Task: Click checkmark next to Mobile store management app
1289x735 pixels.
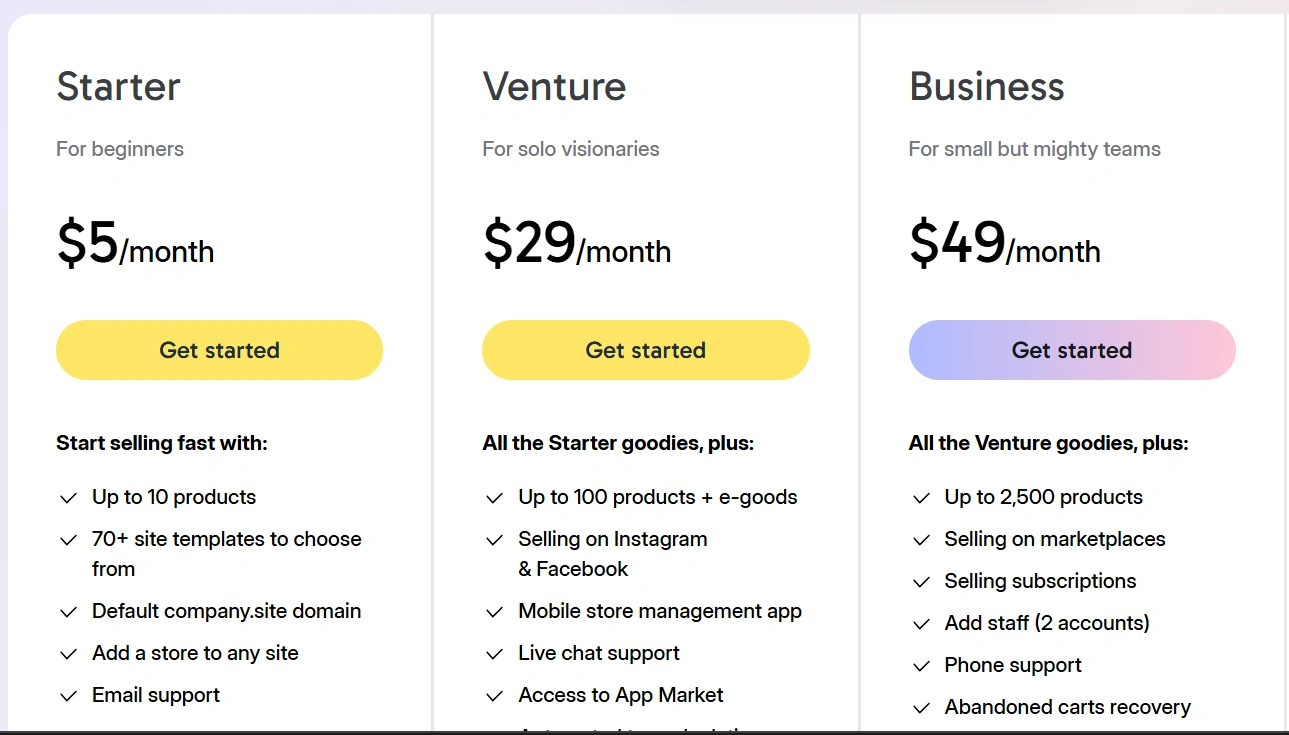Action: 494,612
